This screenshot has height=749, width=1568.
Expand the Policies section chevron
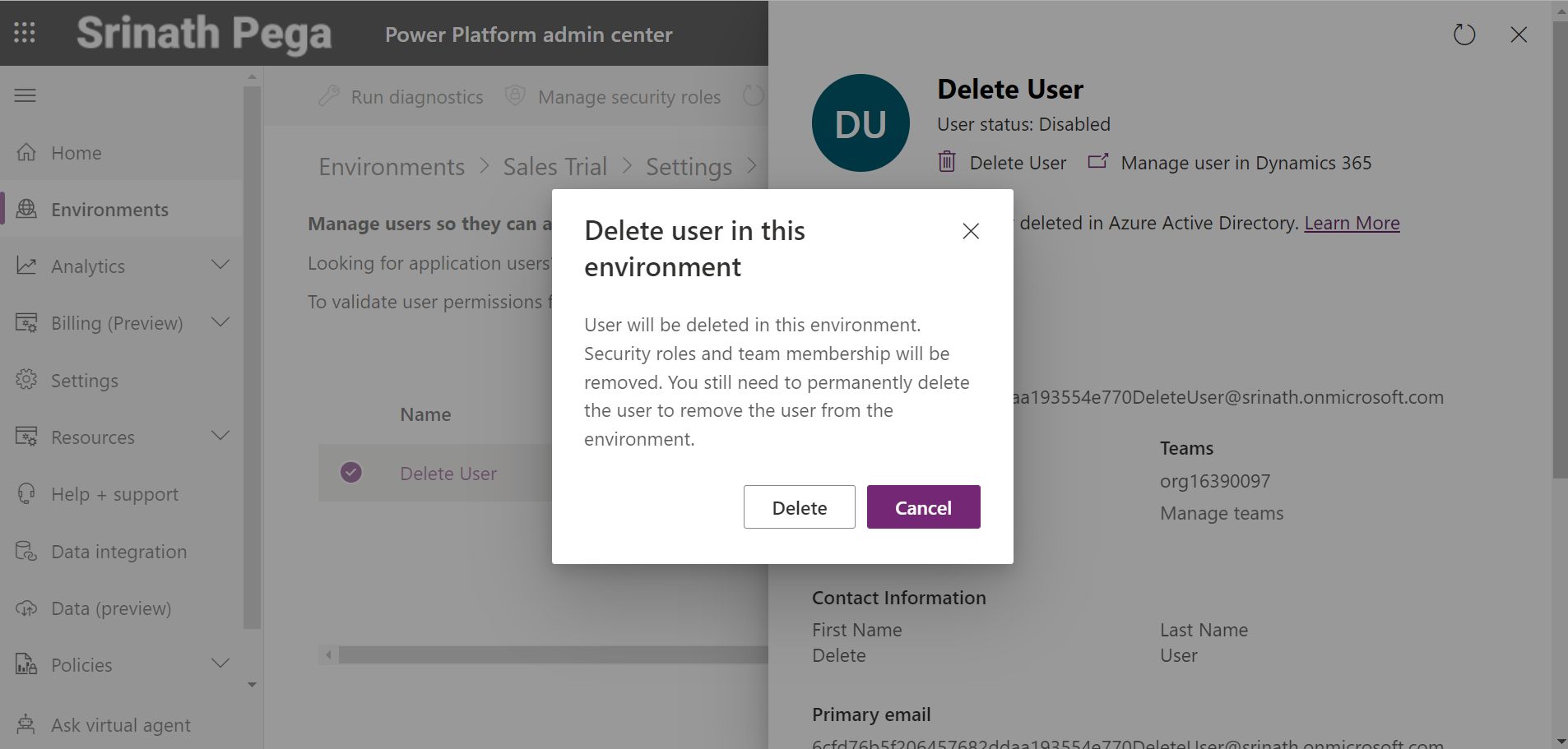(x=220, y=663)
